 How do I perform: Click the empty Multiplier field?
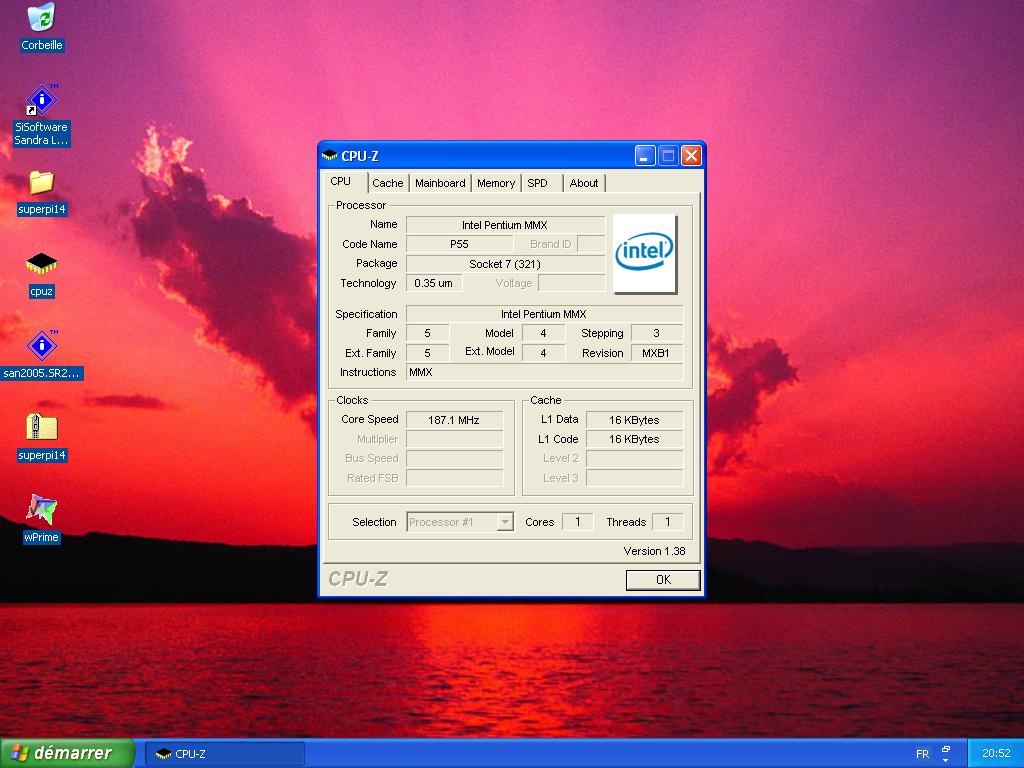pos(454,439)
